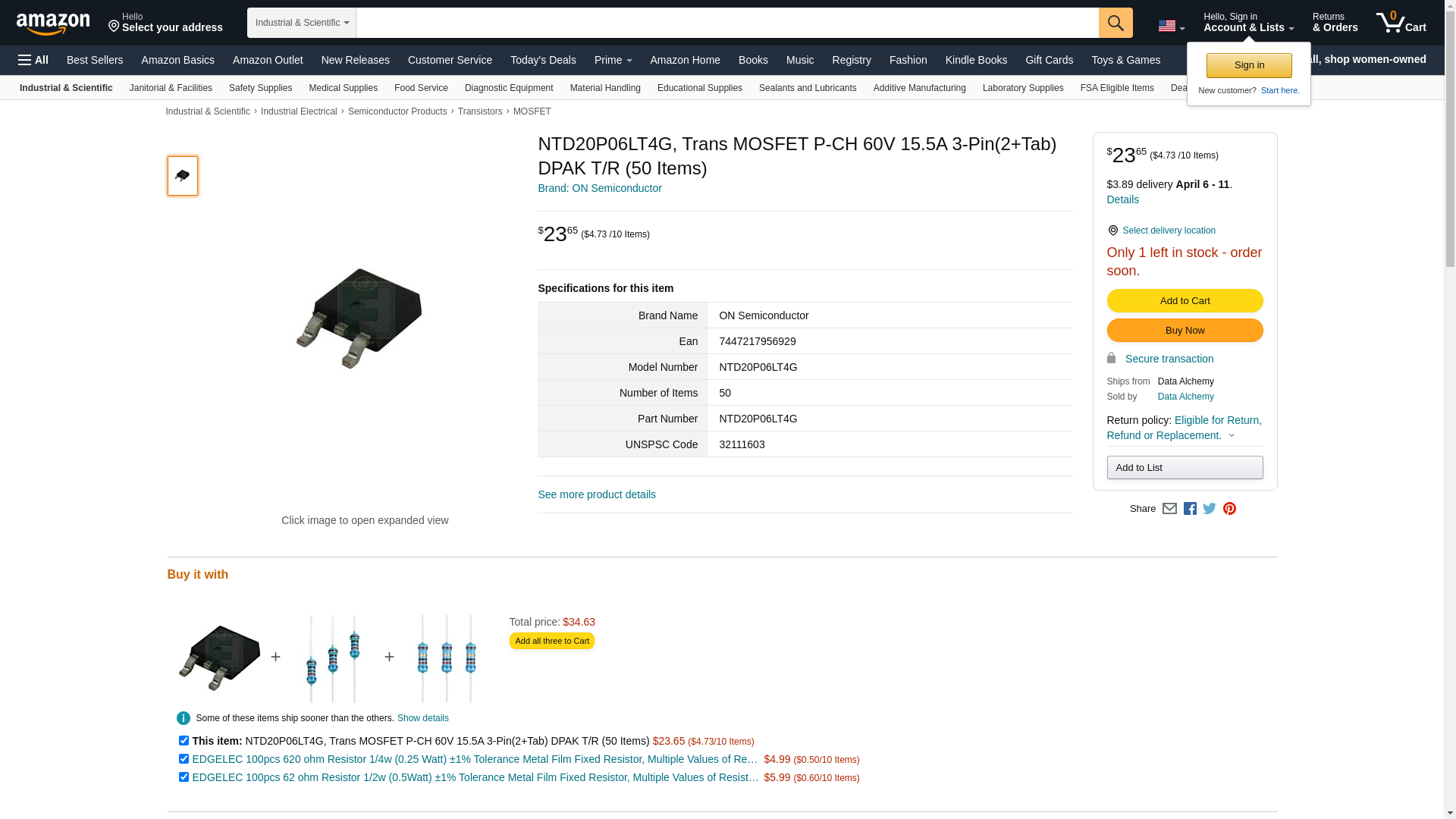Focus the Amazon search text field
The width and height of the screenshot is (1456, 819).
(727, 23)
